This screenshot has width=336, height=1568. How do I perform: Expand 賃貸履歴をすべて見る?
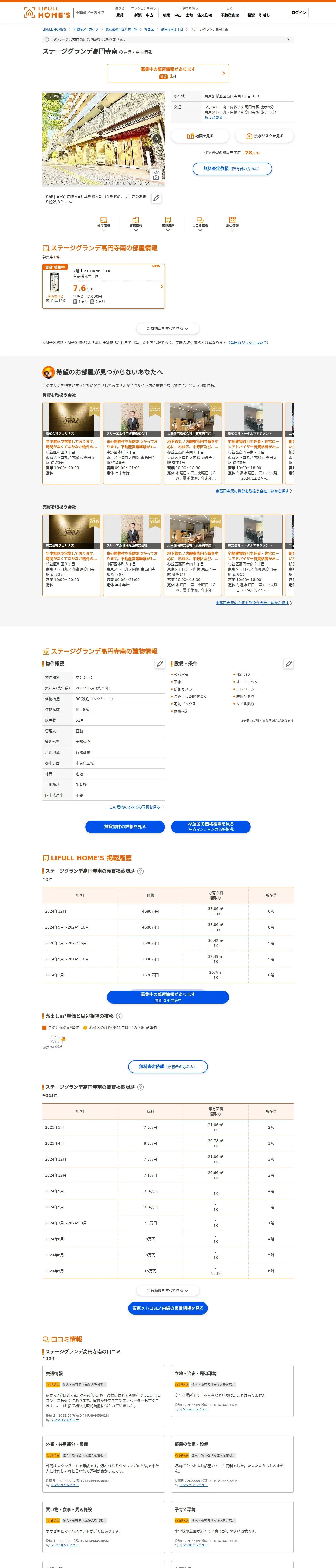click(168, 1290)
